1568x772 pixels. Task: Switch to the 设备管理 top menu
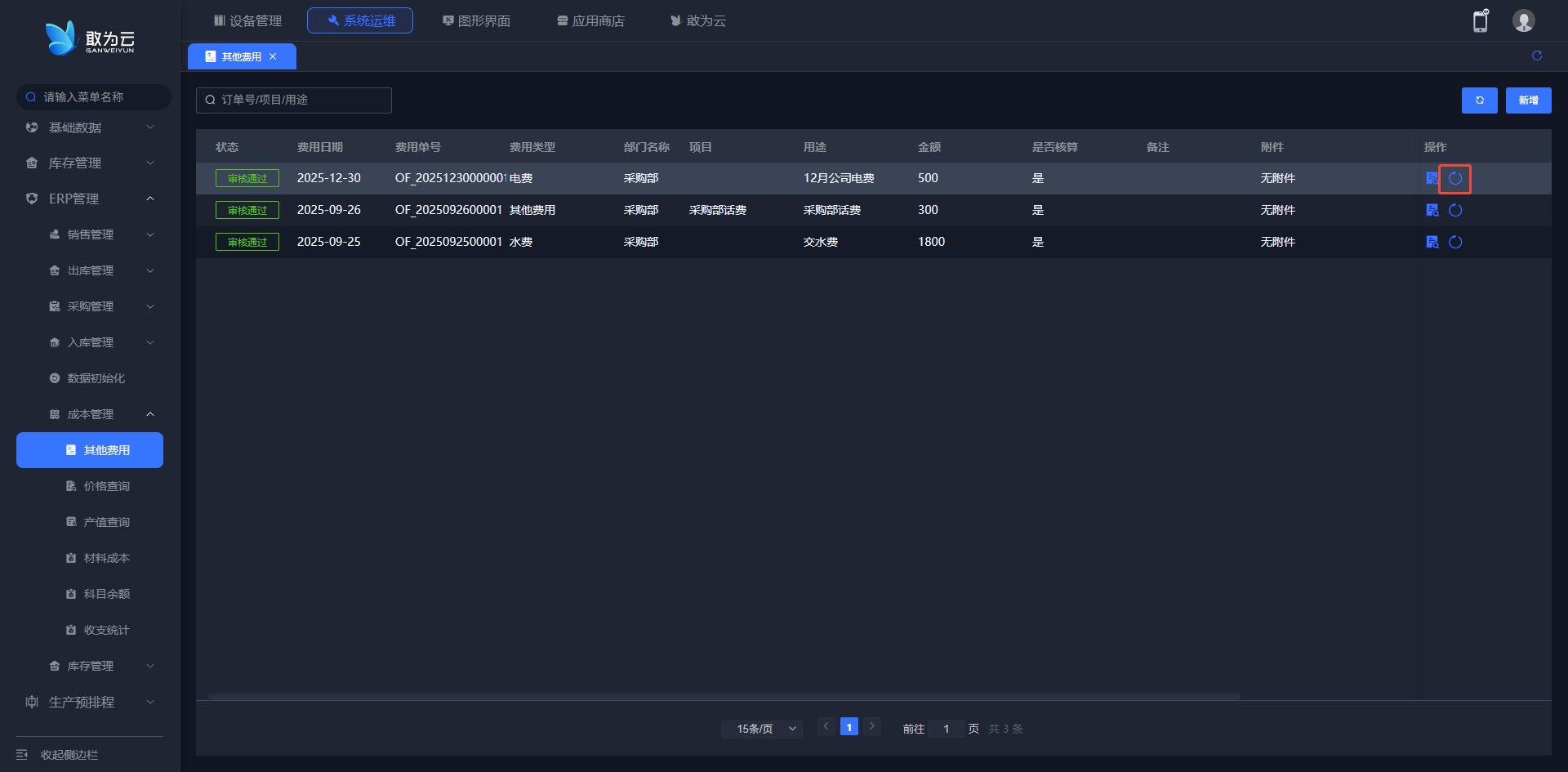247,20
